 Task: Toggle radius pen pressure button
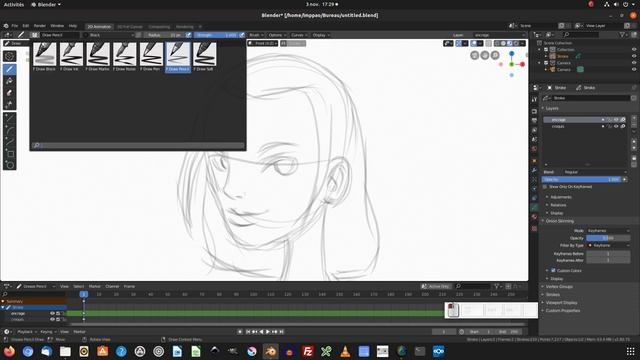tap(188, 35)
